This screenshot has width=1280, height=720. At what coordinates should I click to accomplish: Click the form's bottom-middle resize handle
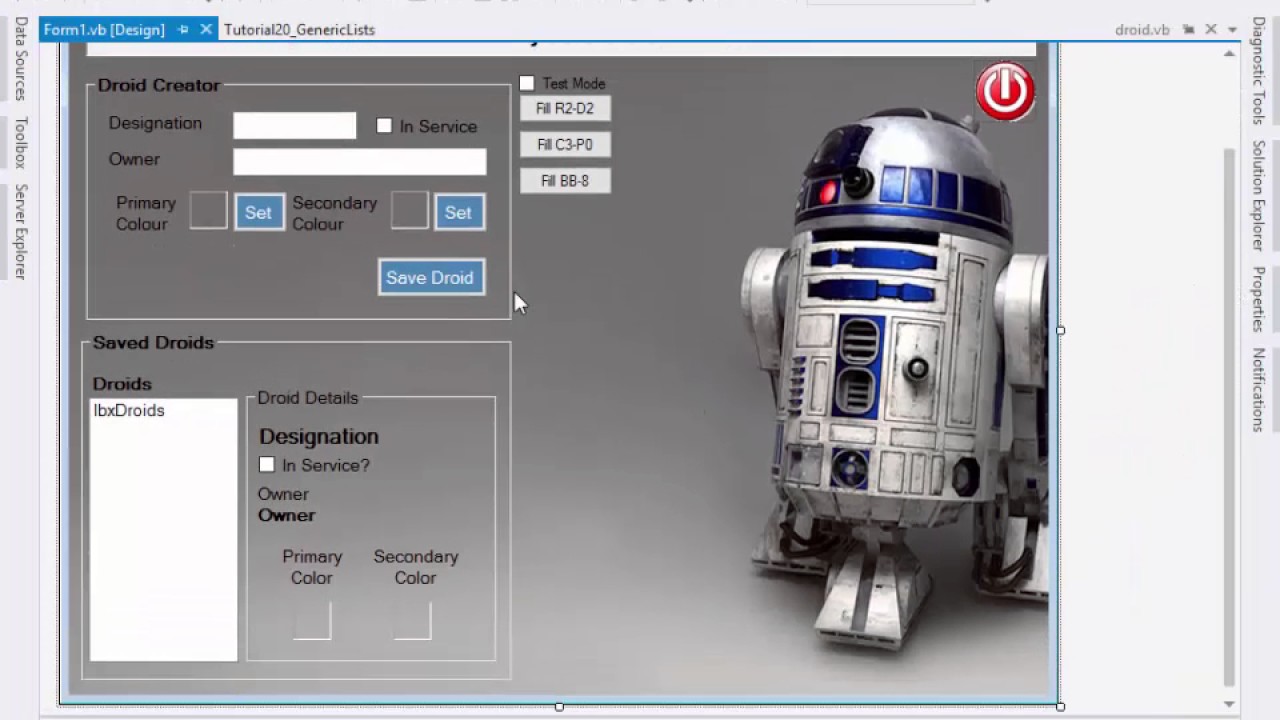click(x=559, y=706)
